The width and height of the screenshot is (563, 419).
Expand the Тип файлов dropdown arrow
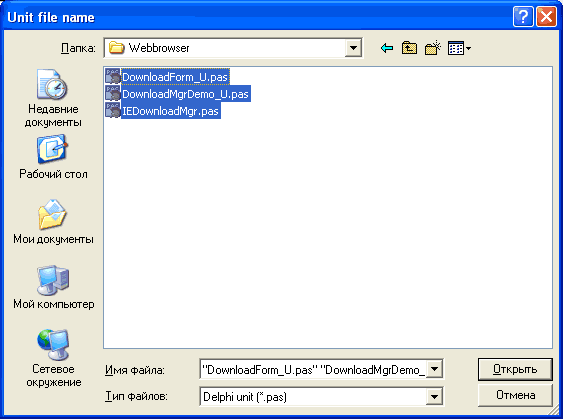click(x=434, y=397)
